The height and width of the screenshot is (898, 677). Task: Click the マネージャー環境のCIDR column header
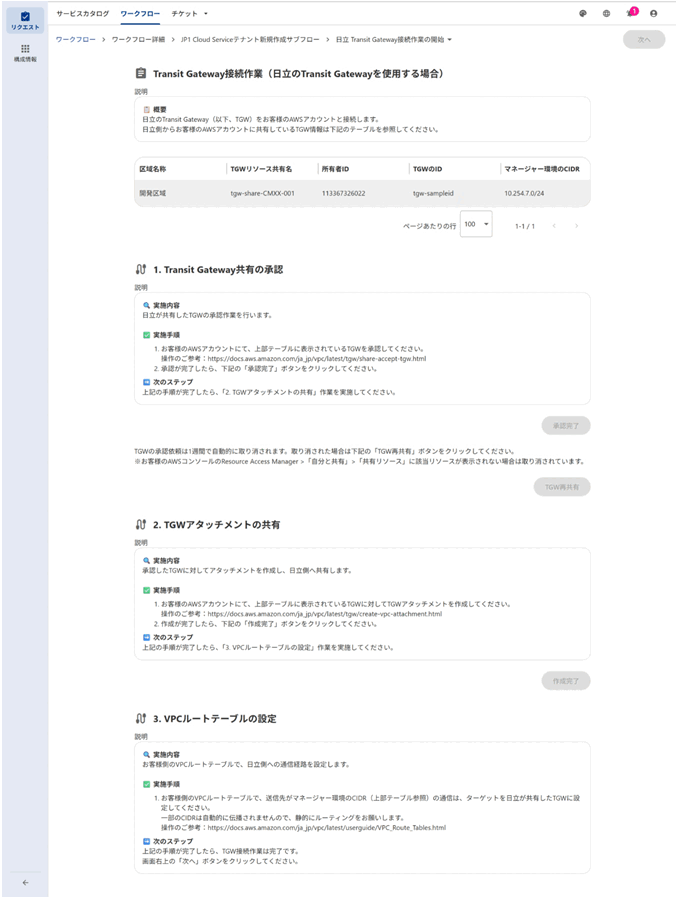point(542,169)
